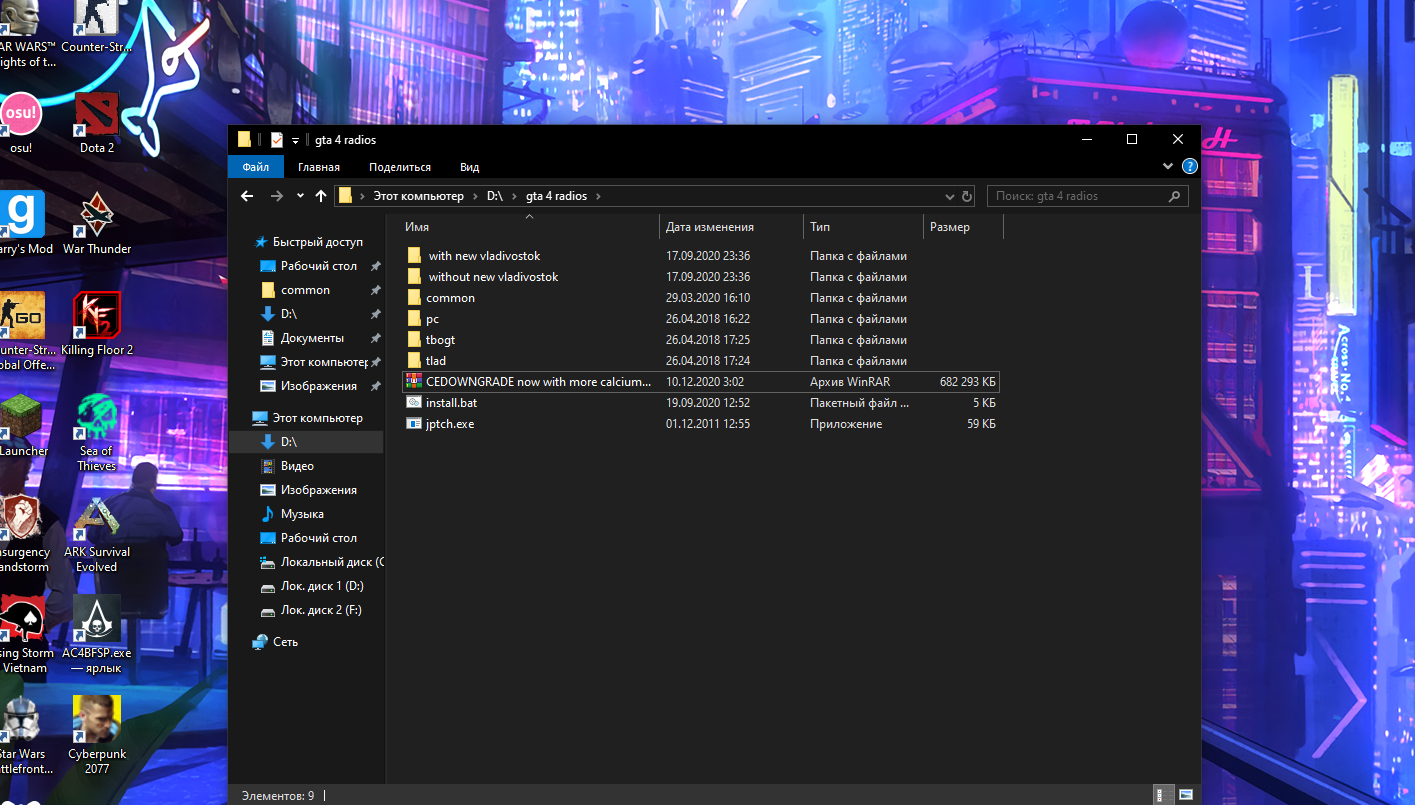Image resolution: width=1415 pixels, height=805 pixels.
Task: Click the Cyberpunk 2077 desktop icon
Action: click(x=97, y=735)
